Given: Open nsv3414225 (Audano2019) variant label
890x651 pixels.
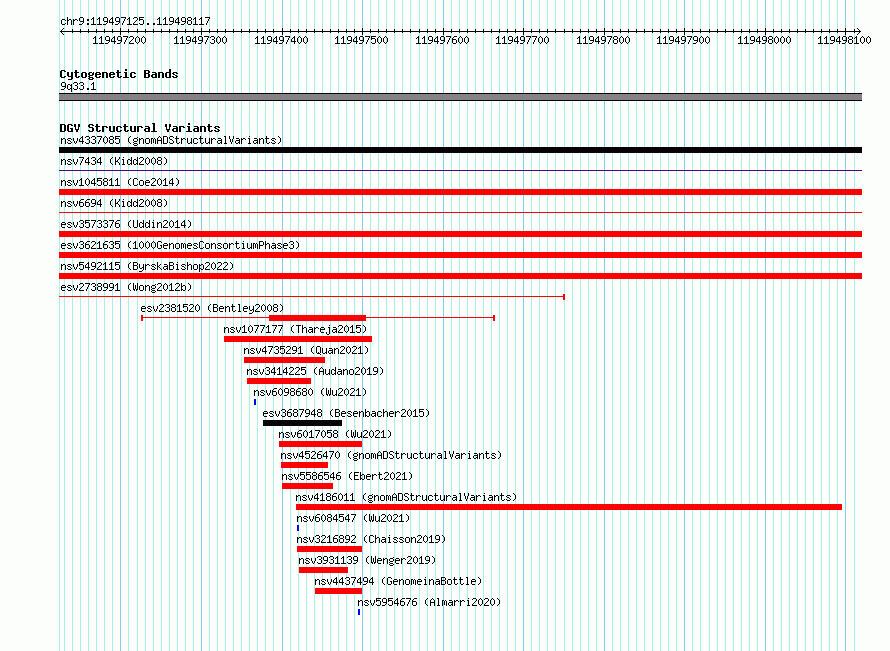Looking at the screenshot, I should click(x=315, y=371).
